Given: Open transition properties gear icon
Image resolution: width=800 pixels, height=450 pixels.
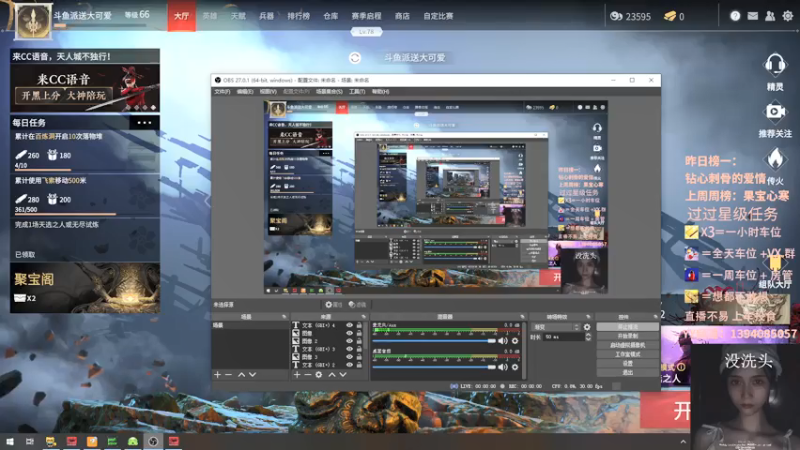Looking at the screenshot, I should tap(587, 327).
